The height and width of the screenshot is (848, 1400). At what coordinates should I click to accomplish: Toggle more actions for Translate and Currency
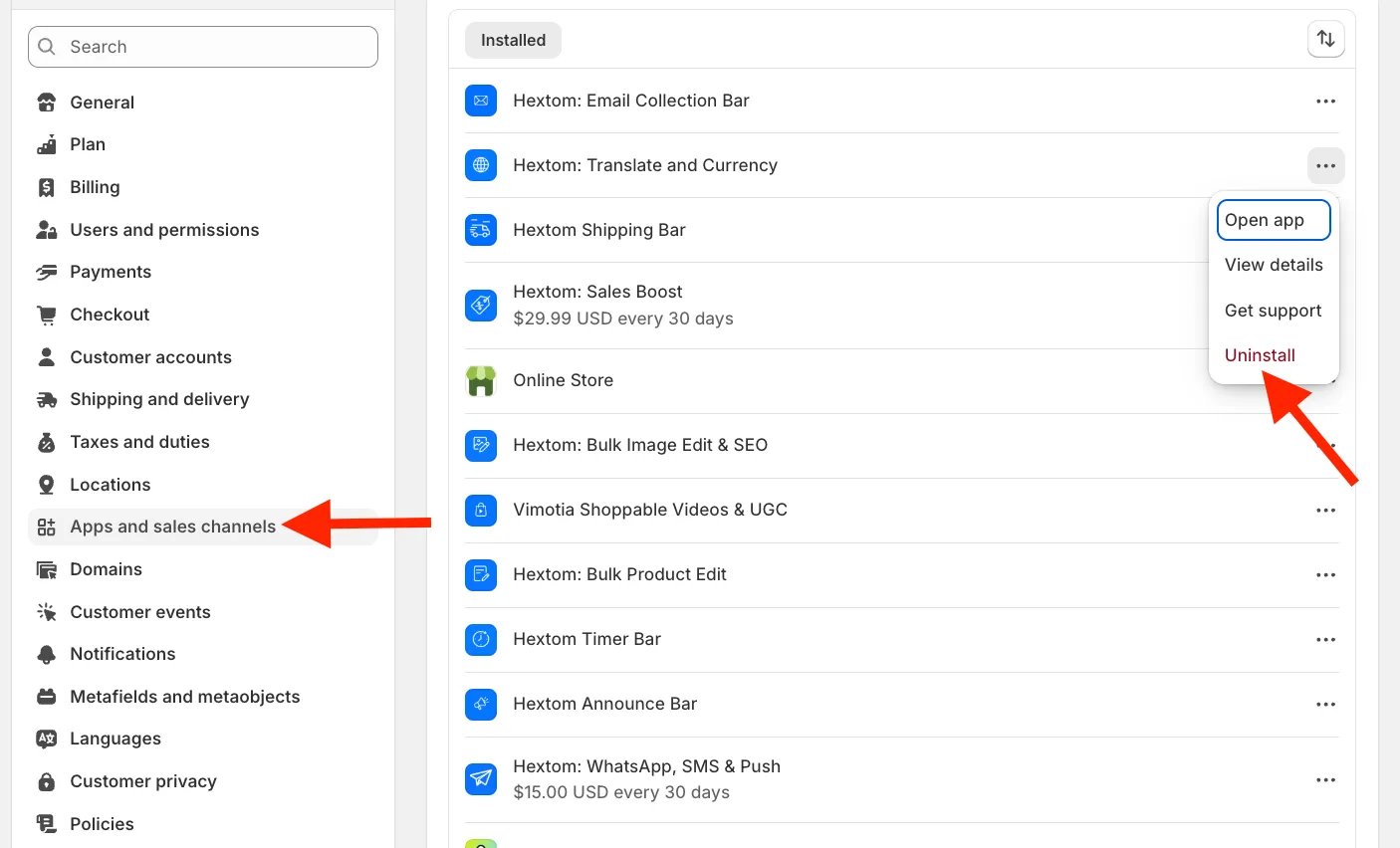click(x=1325, y=165)
